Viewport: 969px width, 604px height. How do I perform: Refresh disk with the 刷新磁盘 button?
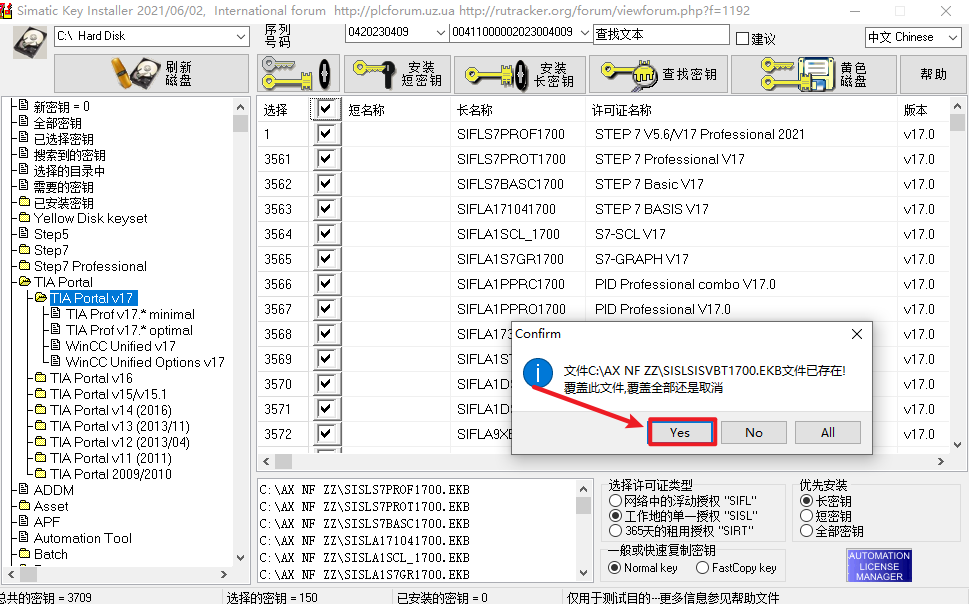pos(151,74)
